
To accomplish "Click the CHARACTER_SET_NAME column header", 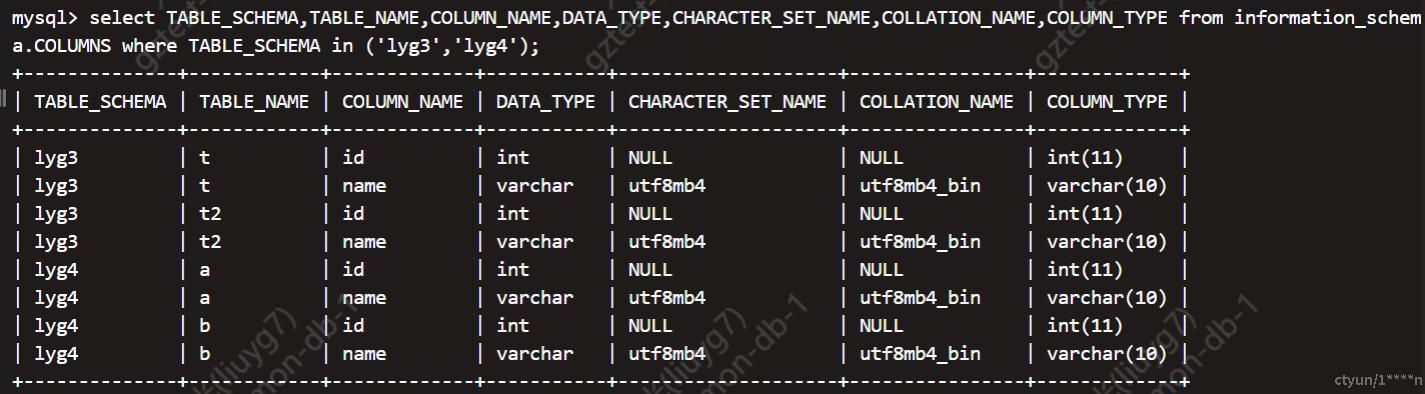I will 727,102.
